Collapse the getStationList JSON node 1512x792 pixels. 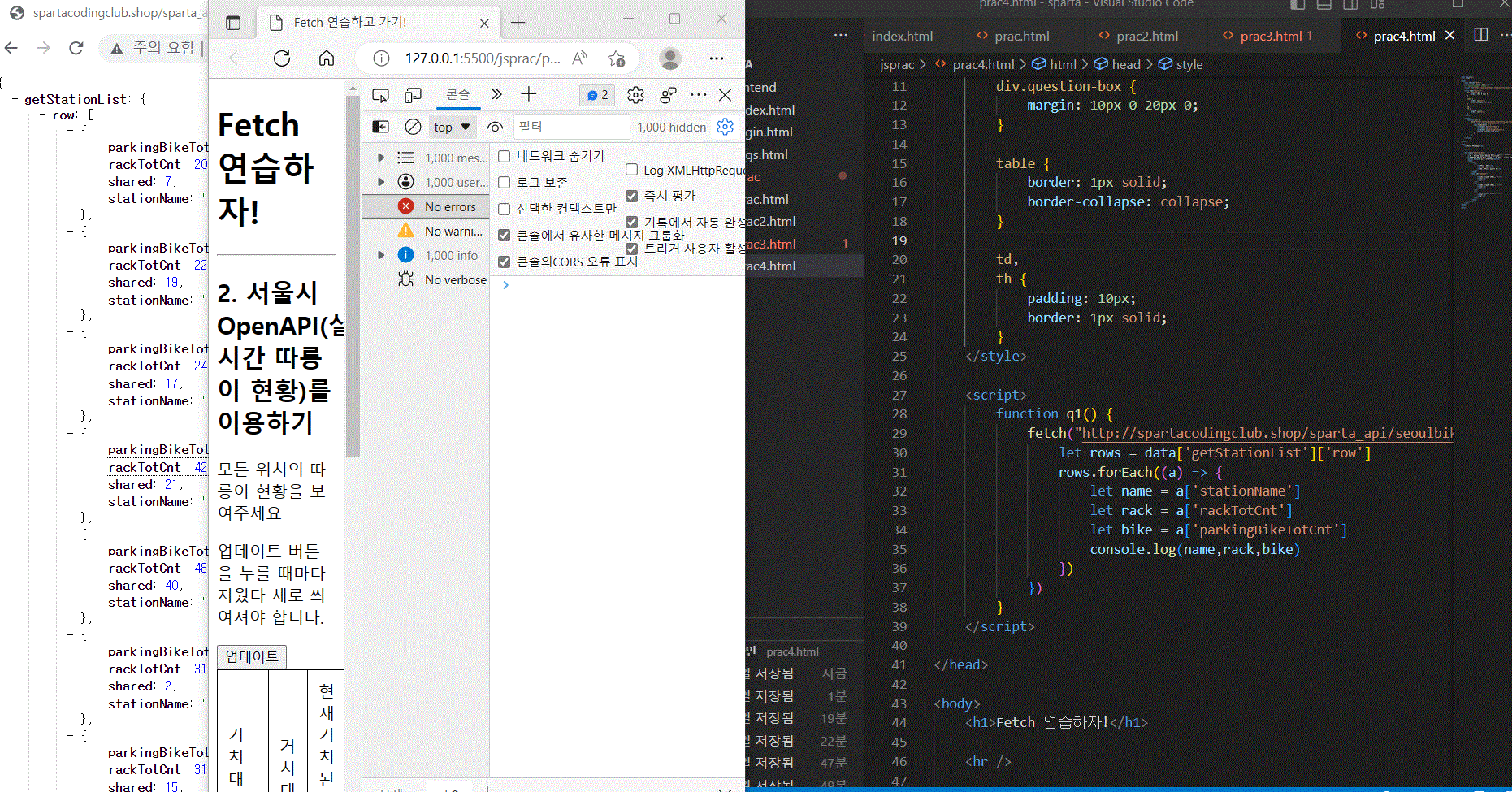[x=15, y=99]
